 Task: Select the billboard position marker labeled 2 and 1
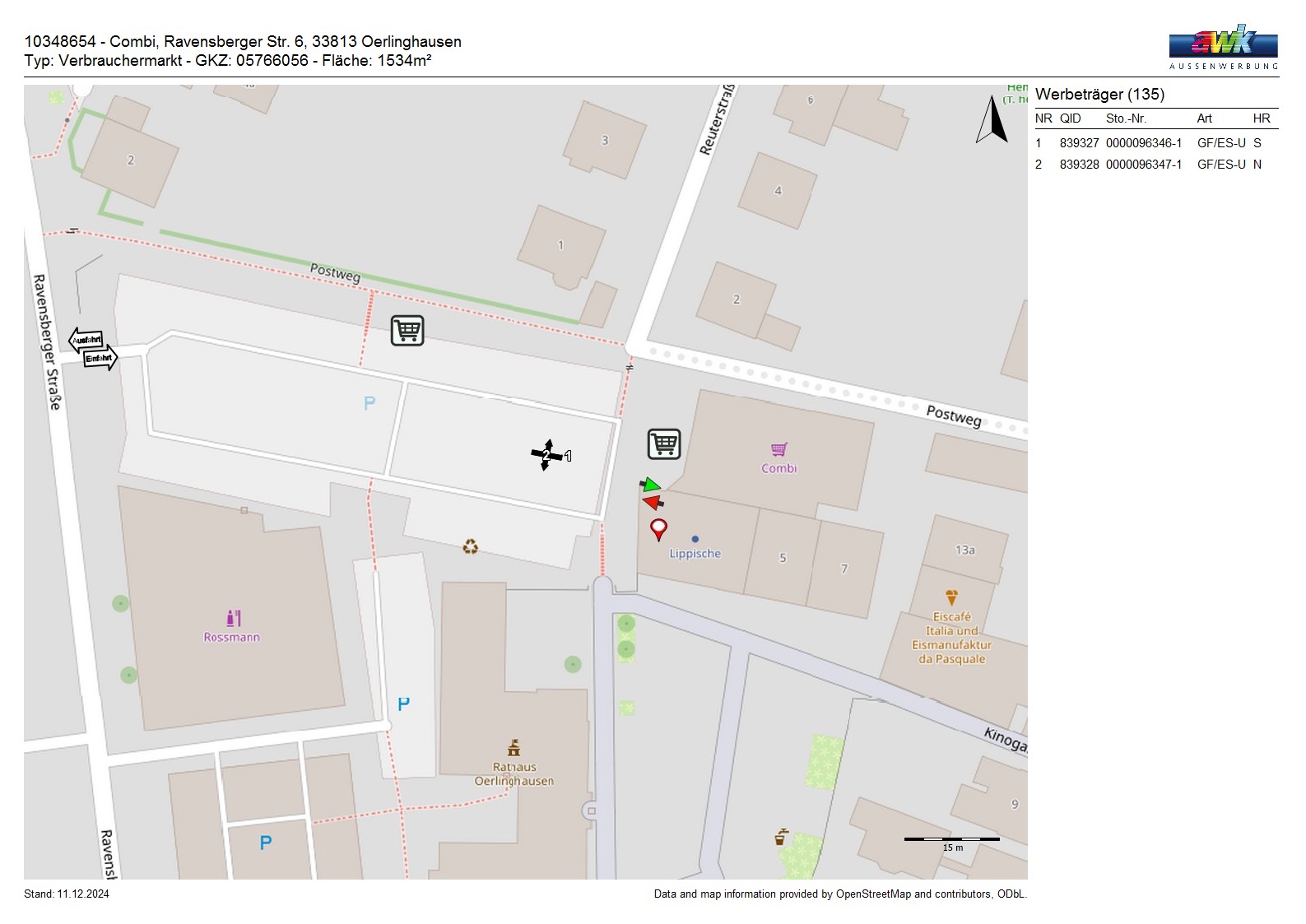point(548,455)
